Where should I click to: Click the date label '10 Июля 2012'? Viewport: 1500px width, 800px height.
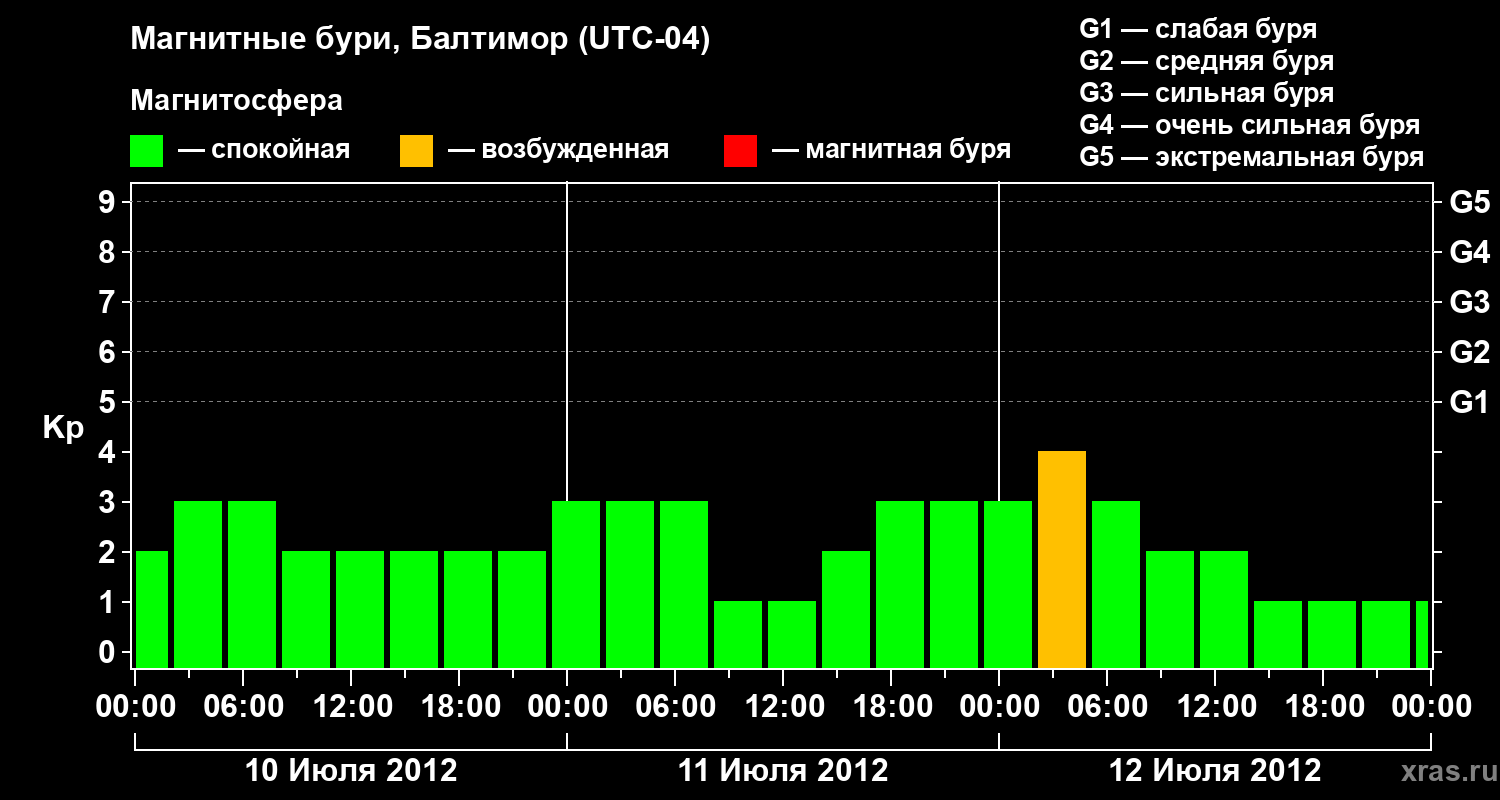click(351, 771)
